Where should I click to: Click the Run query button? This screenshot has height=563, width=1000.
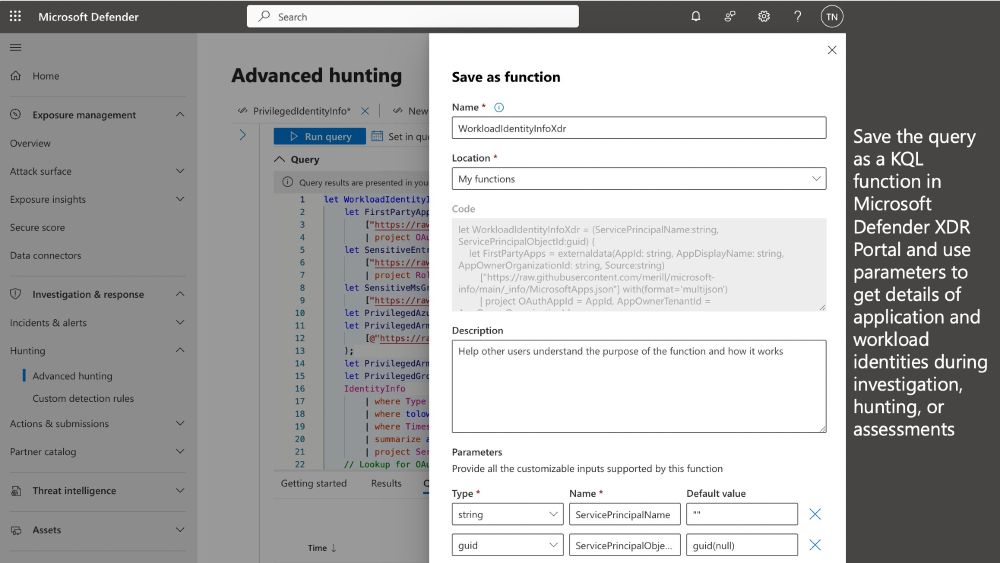click(320, 136)
